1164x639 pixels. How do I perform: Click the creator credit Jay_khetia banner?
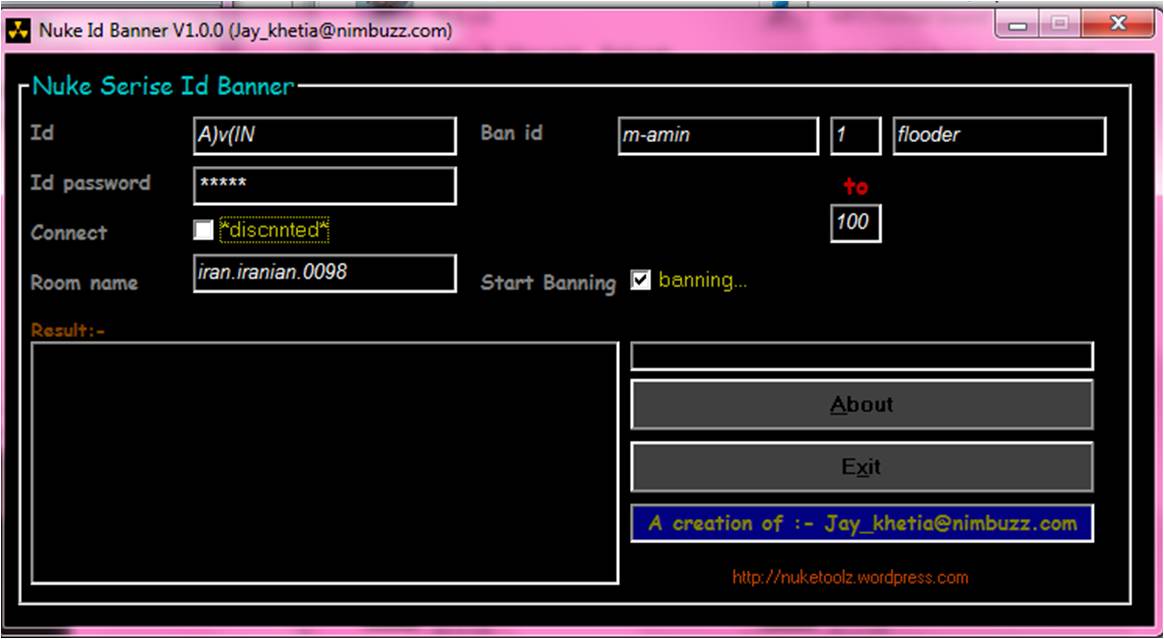pyautogui.click(x=862, y=524)
